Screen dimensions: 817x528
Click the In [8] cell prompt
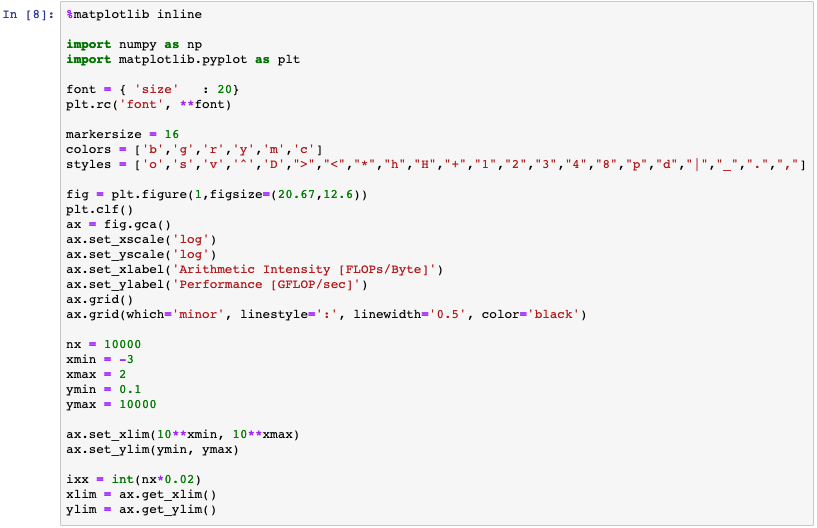pos(28,15)
